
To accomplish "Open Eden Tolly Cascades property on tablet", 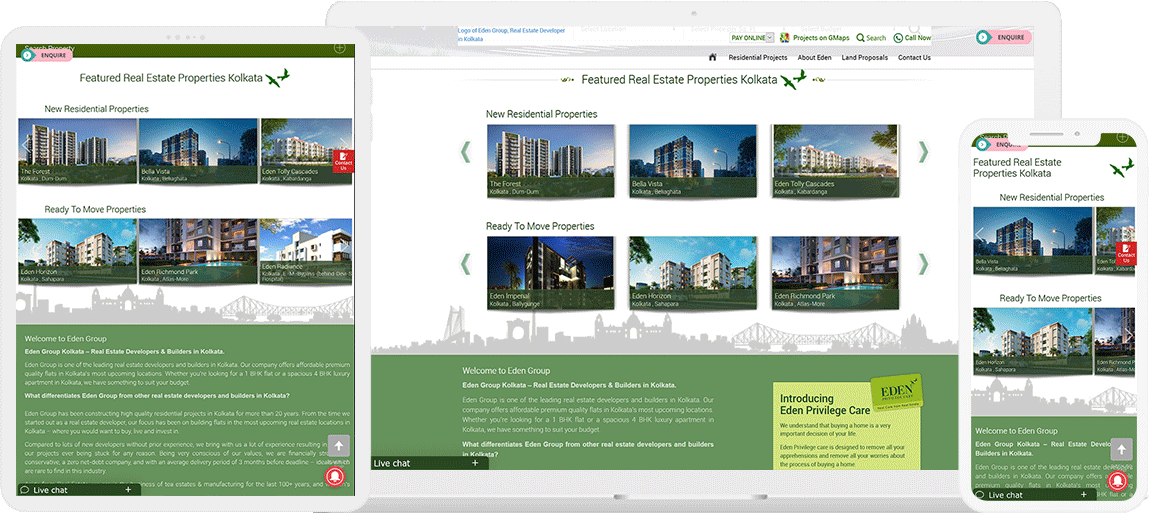I will tap(307, 150).
